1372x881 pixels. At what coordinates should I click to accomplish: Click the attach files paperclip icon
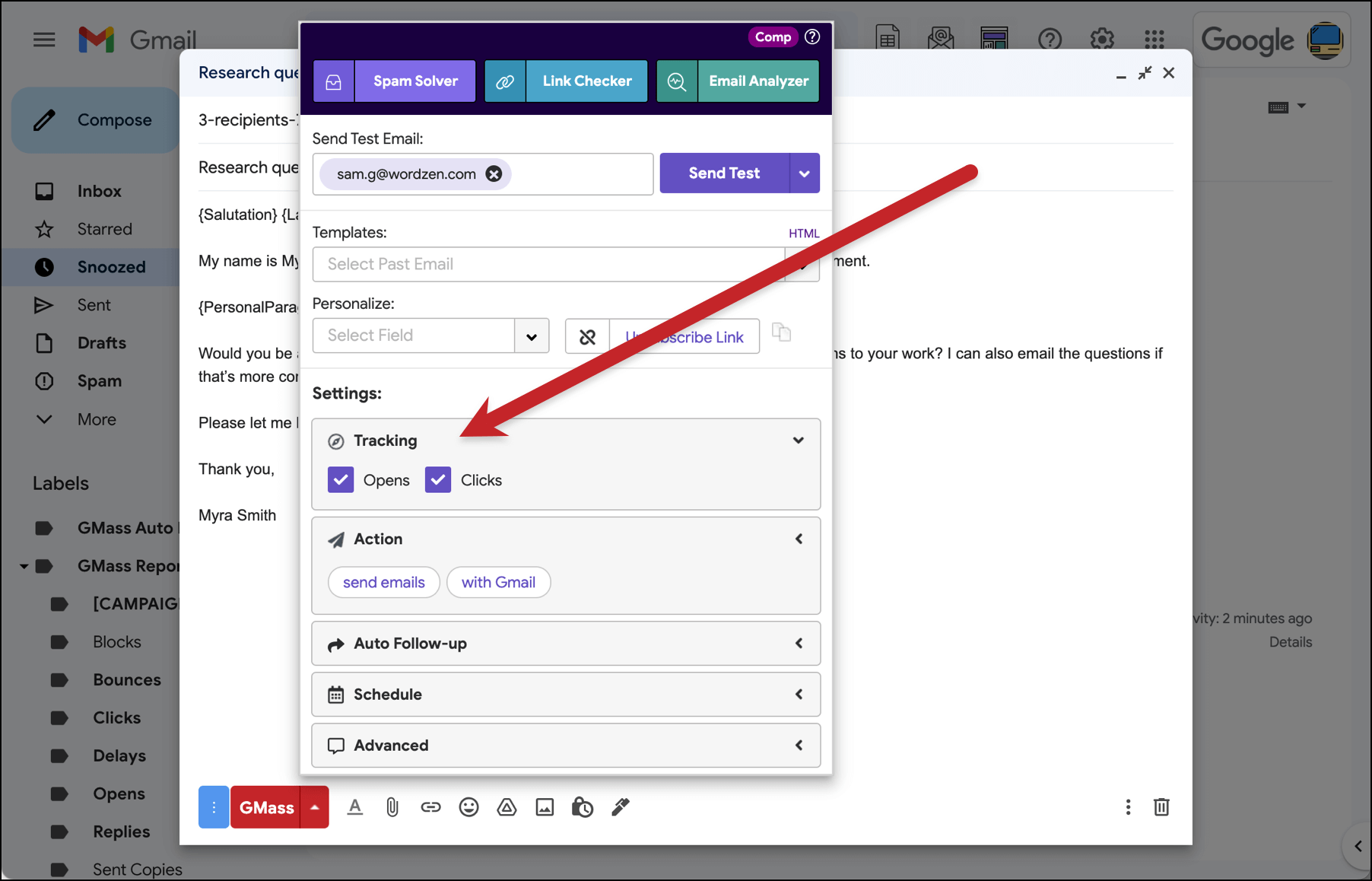(x=392, y=807)
